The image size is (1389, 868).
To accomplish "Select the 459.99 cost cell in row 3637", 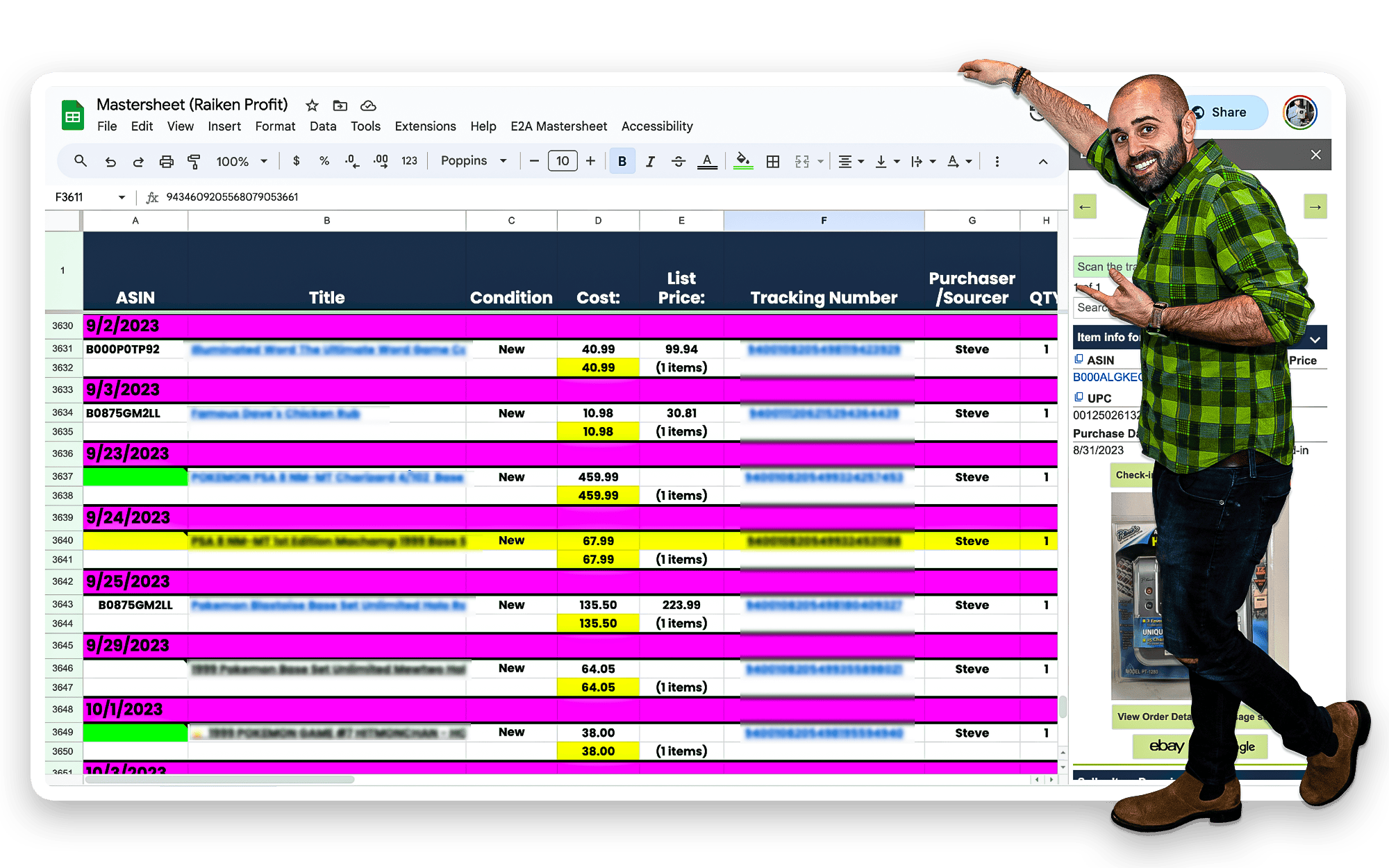I will click(598, 477).
